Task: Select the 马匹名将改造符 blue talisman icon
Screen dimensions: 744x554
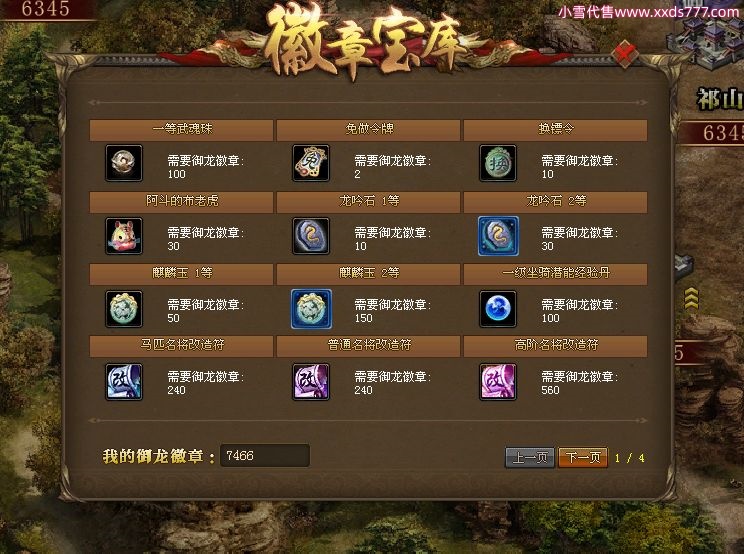Action: (123, 382)
